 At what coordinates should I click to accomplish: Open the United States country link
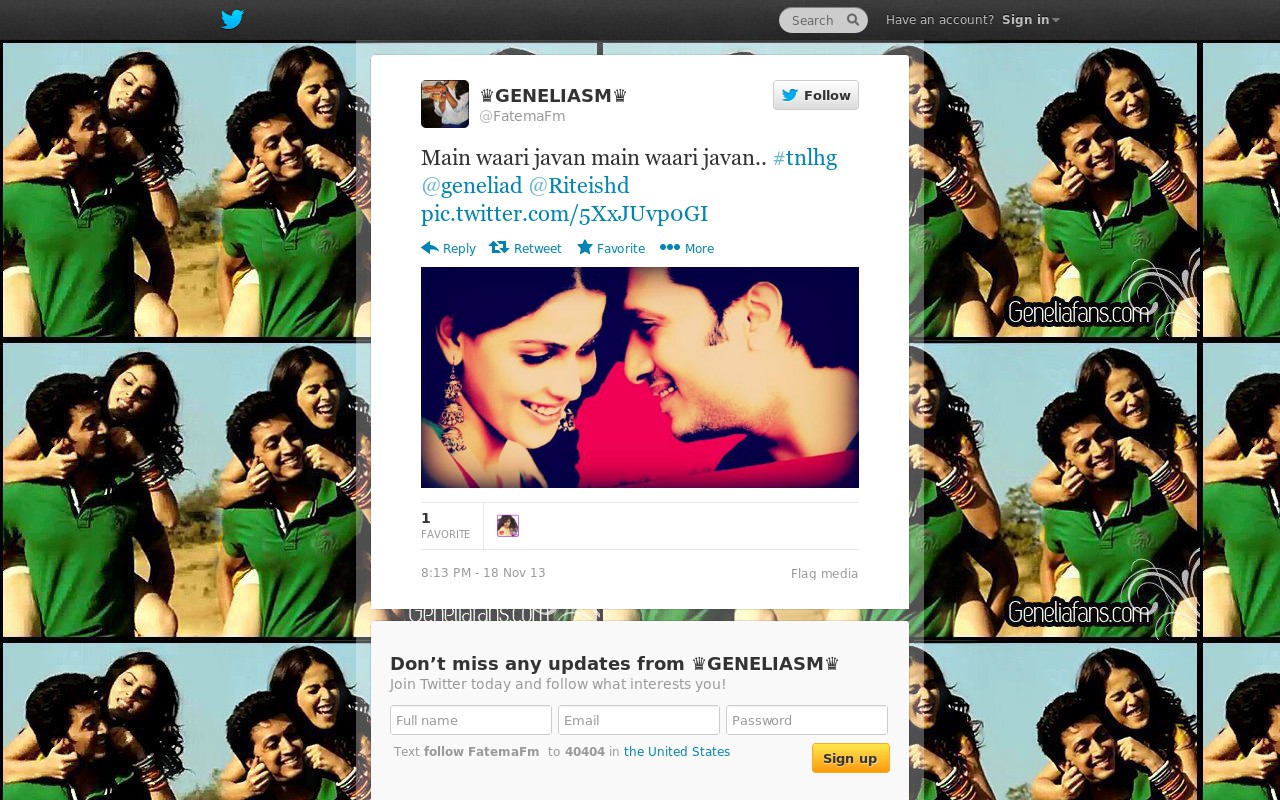(x=677, y=752)
